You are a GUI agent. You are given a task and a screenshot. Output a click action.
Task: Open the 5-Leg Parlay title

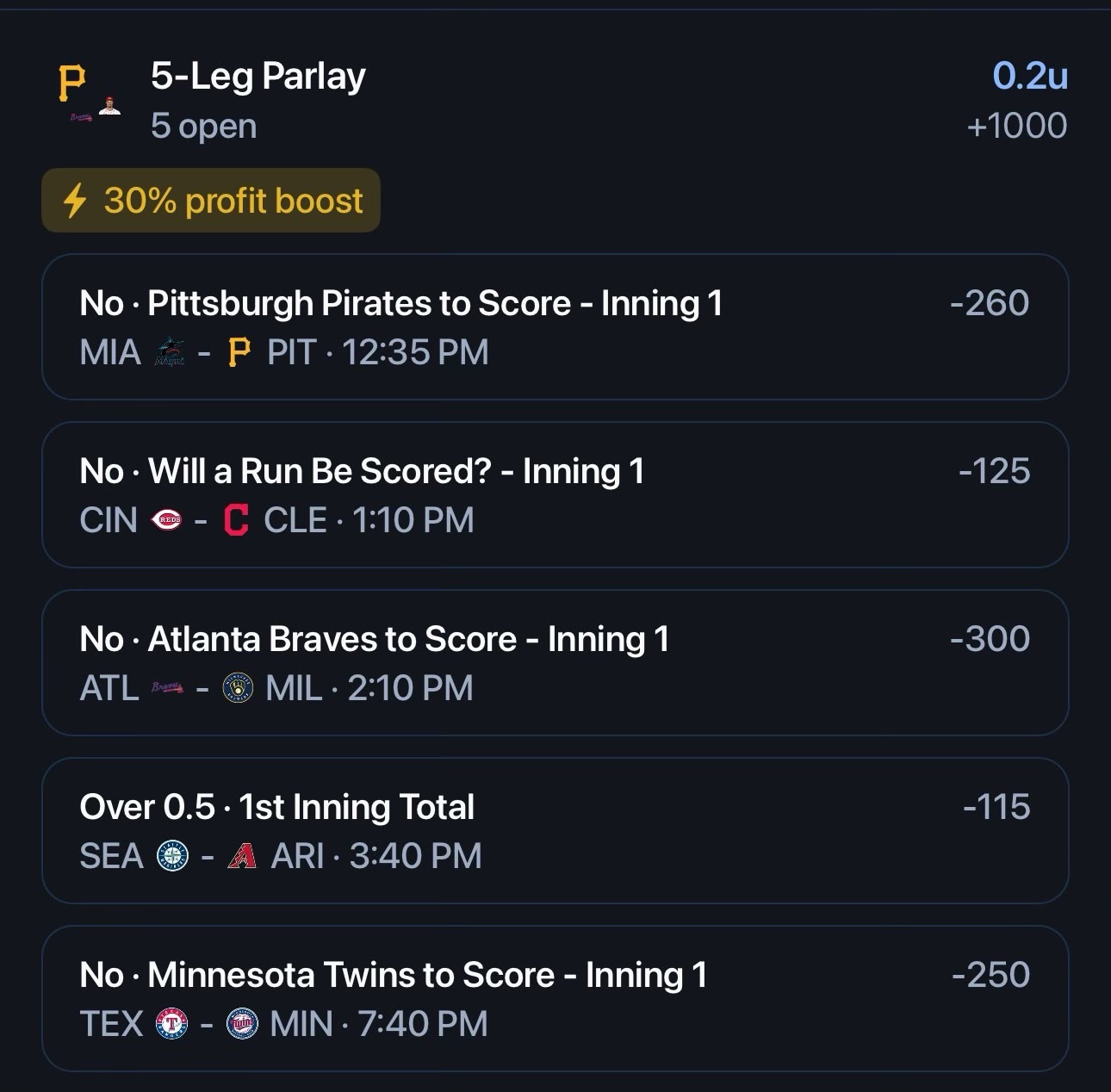click(x=258, y=77)
